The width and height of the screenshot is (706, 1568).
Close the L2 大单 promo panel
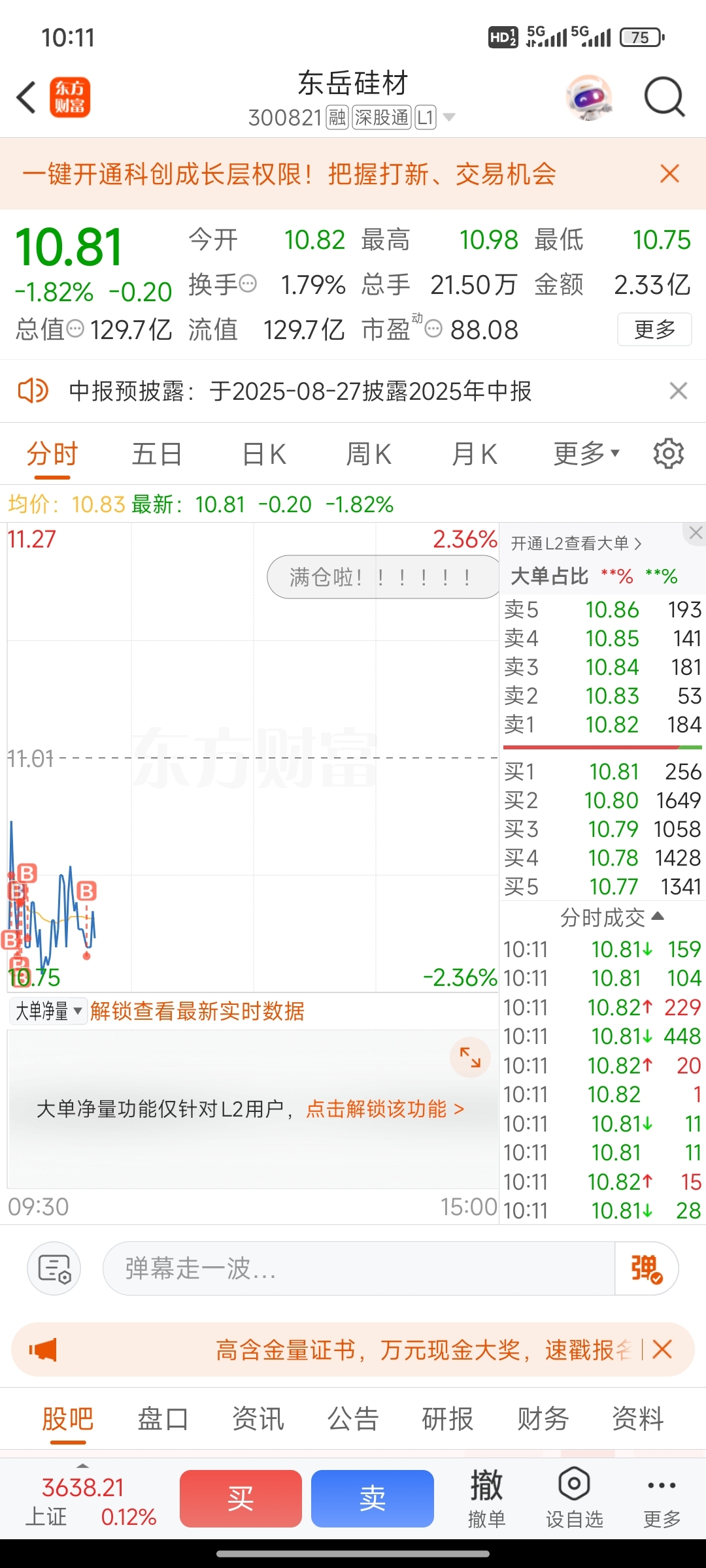(696, 533)
